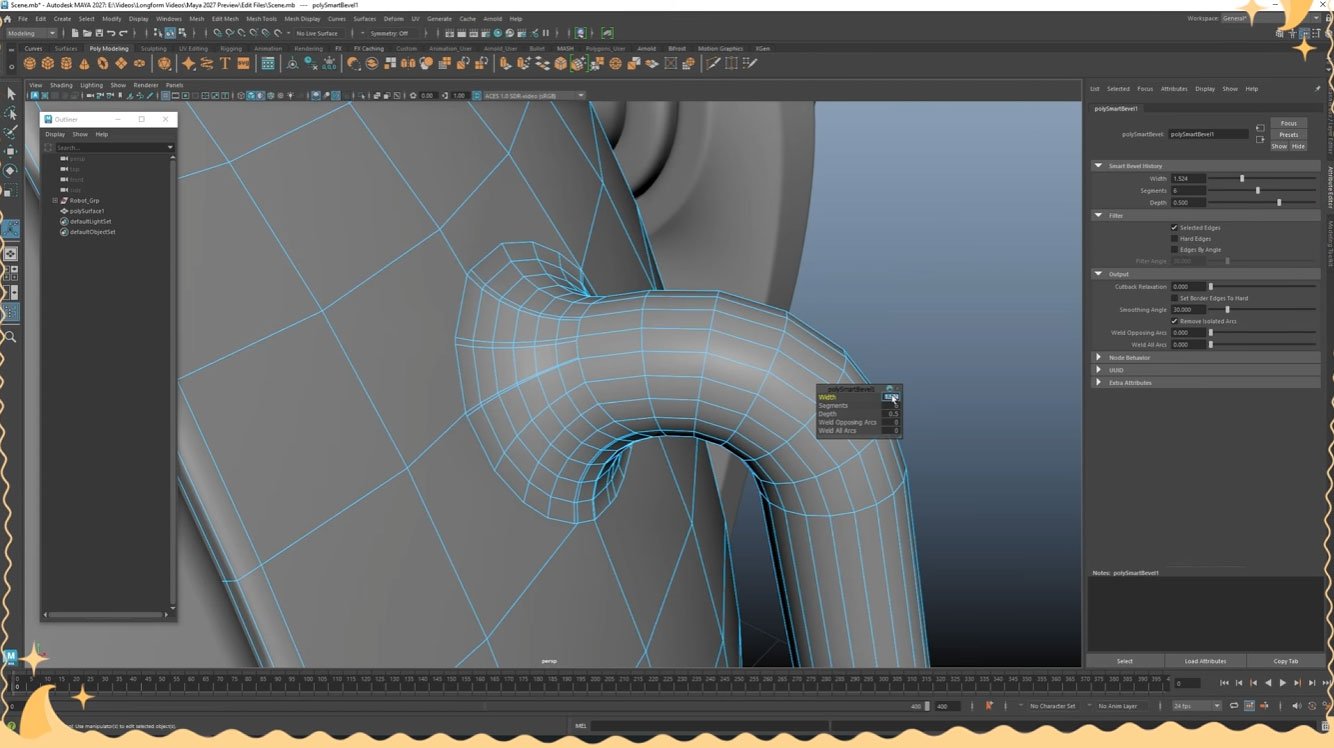Click the Multi-Cut tool shelf icon

pyautogui.click(x=713, y=63)
